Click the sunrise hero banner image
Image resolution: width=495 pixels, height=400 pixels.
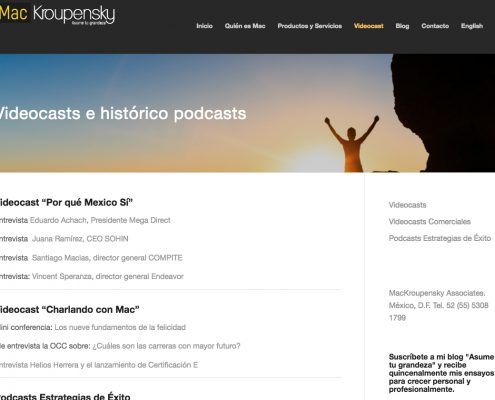[x=247, y=113]
